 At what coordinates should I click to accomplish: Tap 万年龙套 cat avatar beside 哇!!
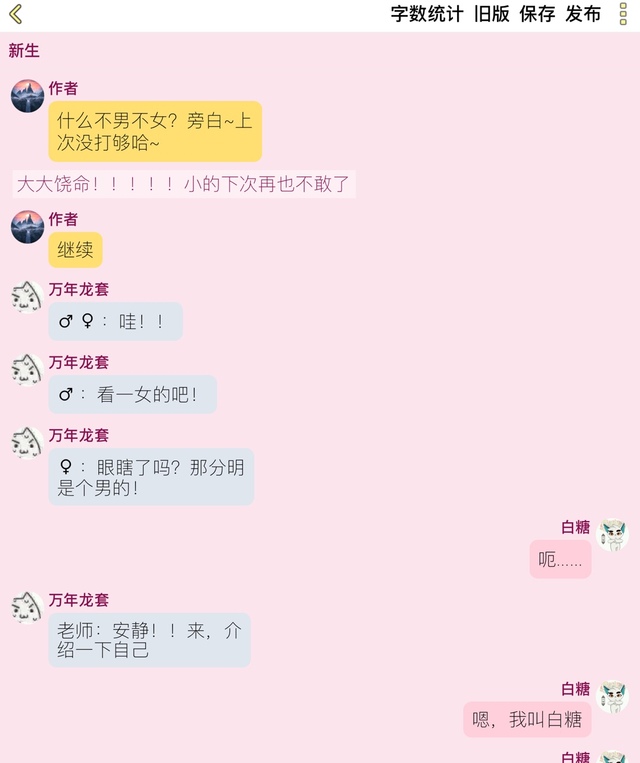tap(28, 297)
